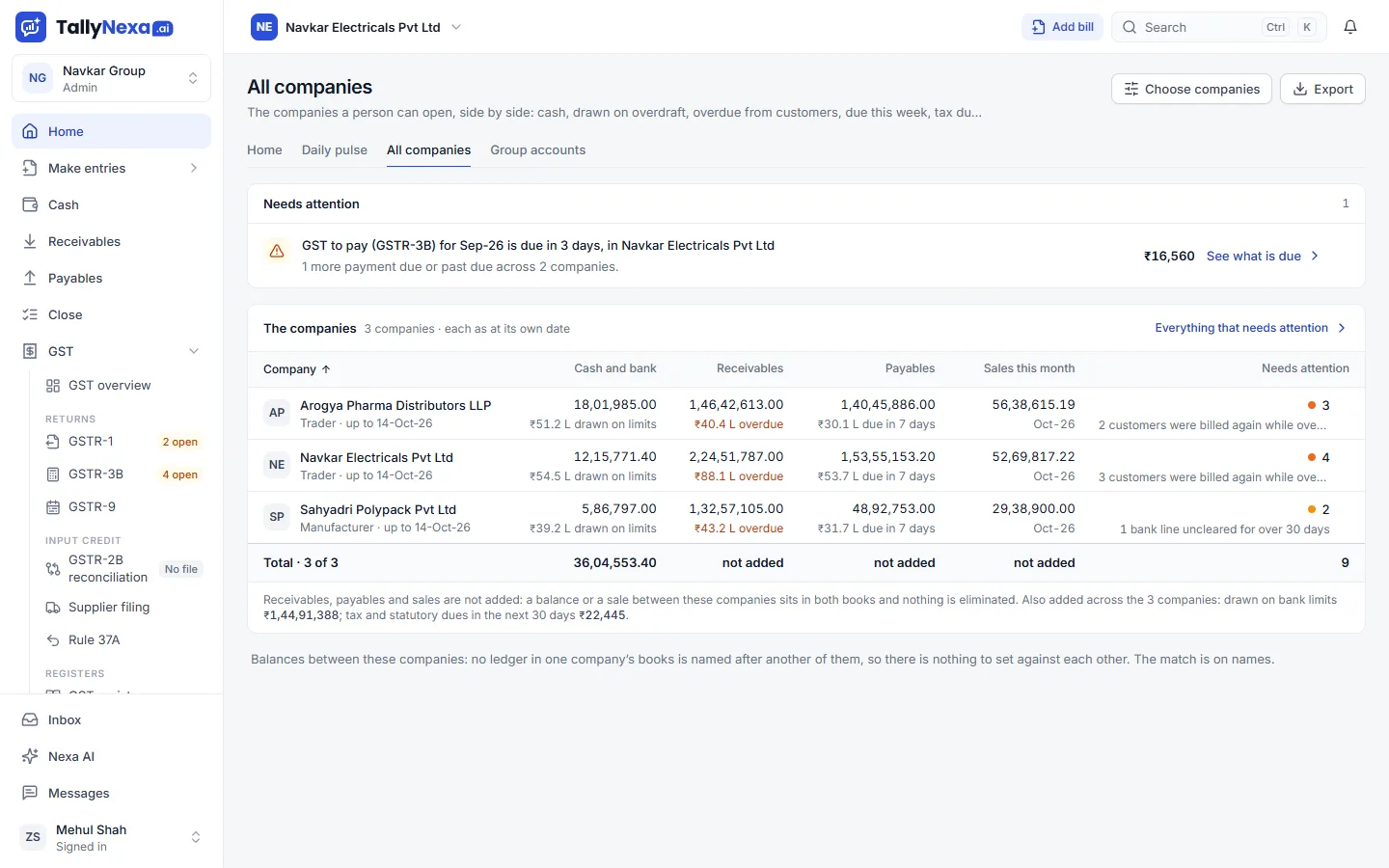Expand the Navkar Group organization switcher
Screen dimensions: 1389x868
[111, 78]
